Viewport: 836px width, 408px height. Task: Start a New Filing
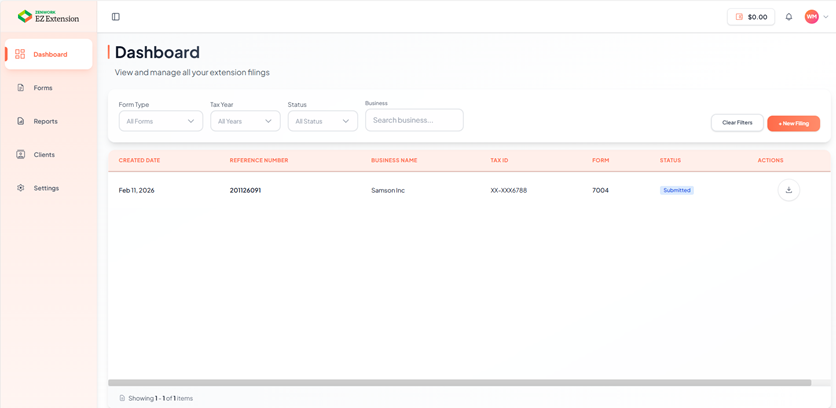click(793, 123)
